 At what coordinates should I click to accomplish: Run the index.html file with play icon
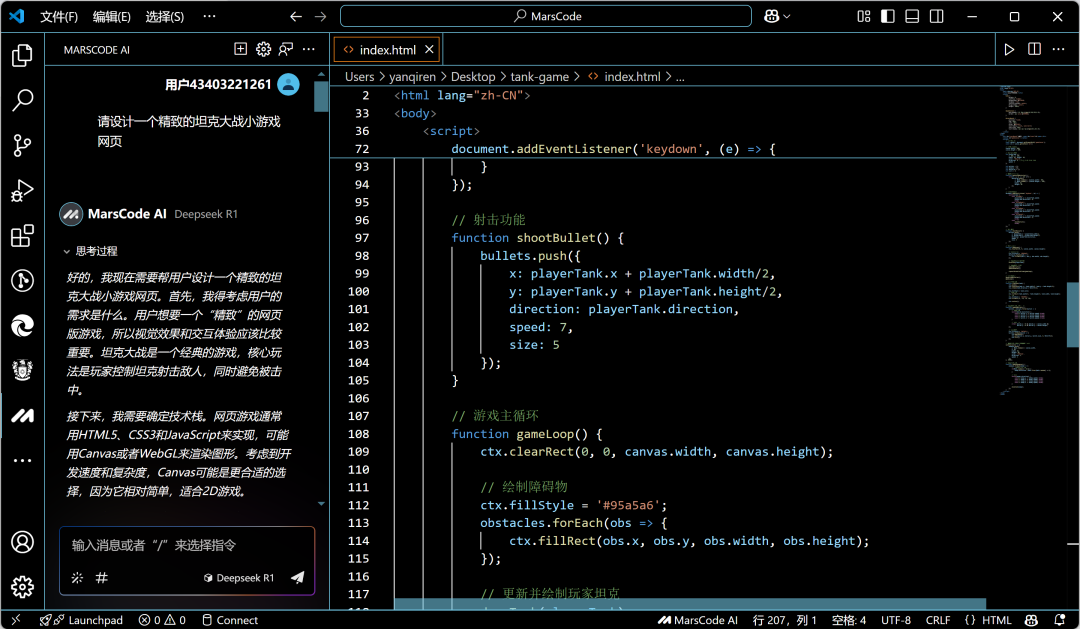pos(1009,49)
